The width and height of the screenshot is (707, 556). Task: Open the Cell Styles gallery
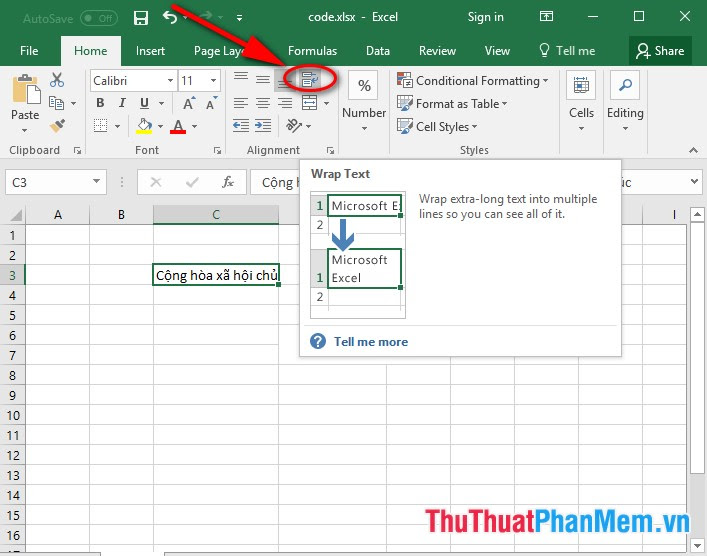[x=437, y=126]
